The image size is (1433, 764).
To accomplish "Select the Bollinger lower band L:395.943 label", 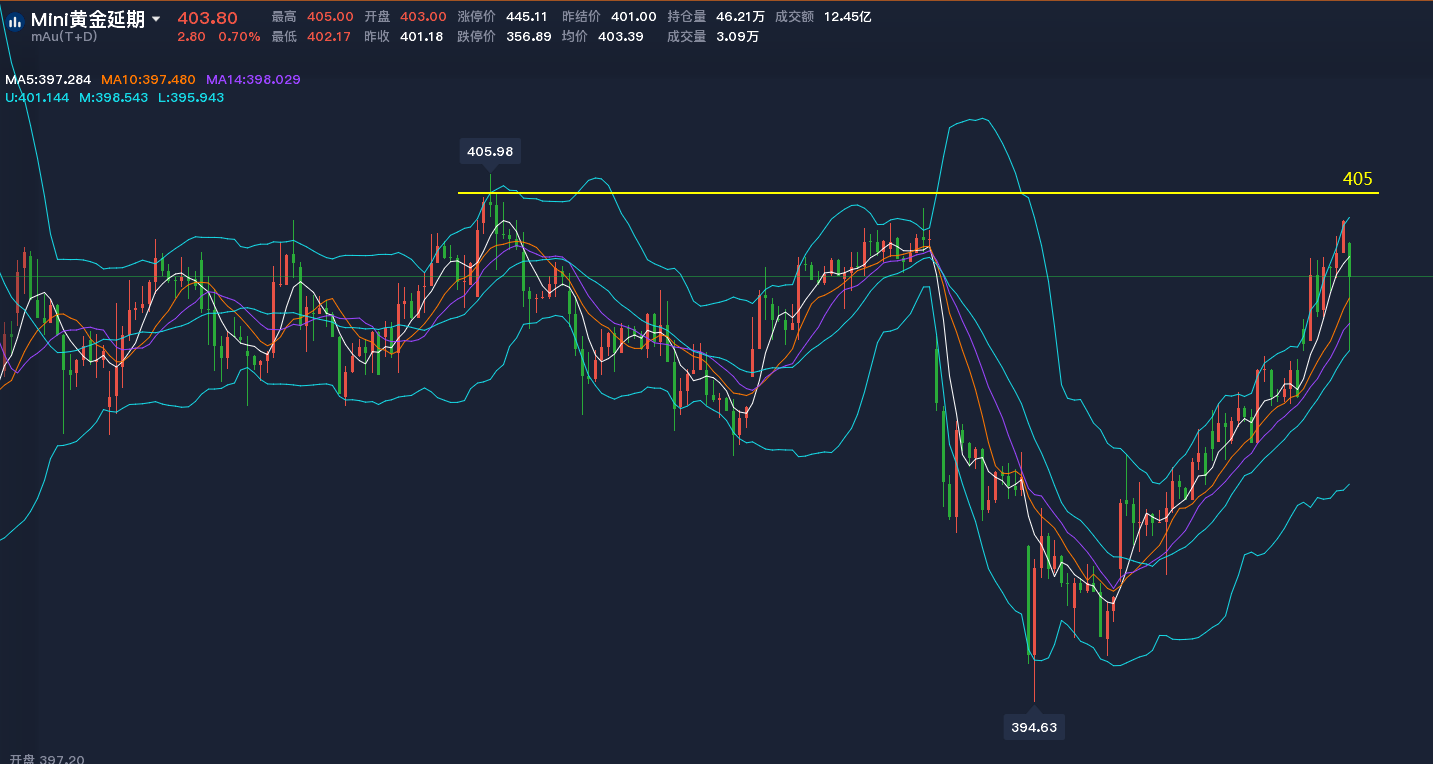I will coord(191,97).
